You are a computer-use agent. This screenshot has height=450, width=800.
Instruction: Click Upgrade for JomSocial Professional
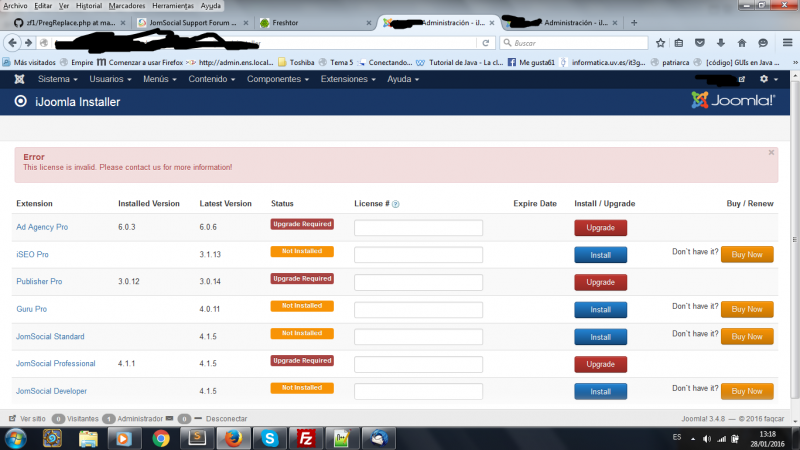click(x=601, y=364)
